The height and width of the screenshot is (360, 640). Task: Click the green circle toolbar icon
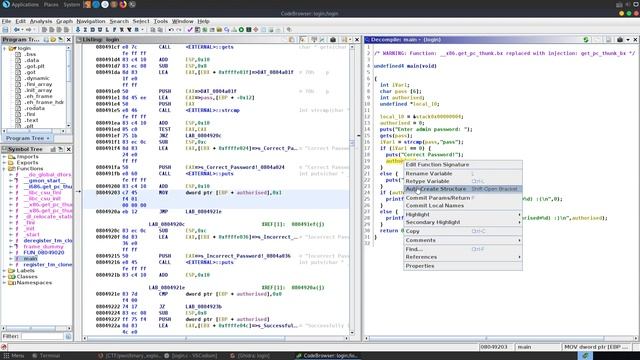coord(241,30)
